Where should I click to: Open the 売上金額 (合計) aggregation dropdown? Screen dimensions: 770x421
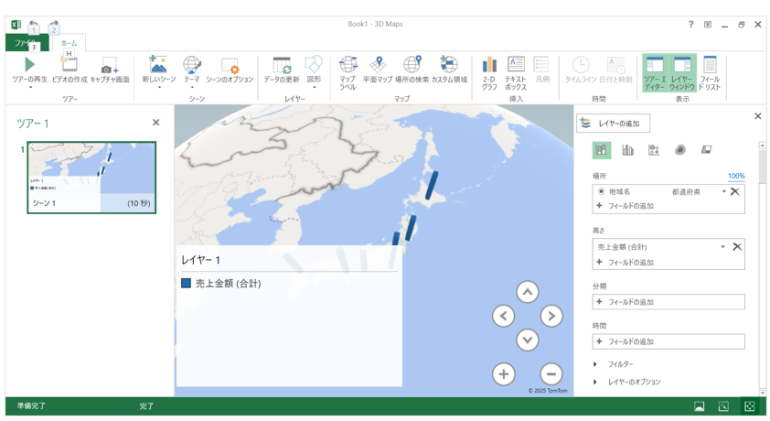(x=723, y=247)
